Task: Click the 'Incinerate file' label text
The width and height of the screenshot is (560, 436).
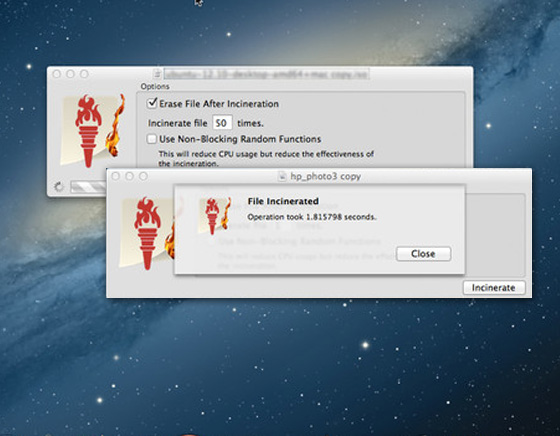Action: 178,123
